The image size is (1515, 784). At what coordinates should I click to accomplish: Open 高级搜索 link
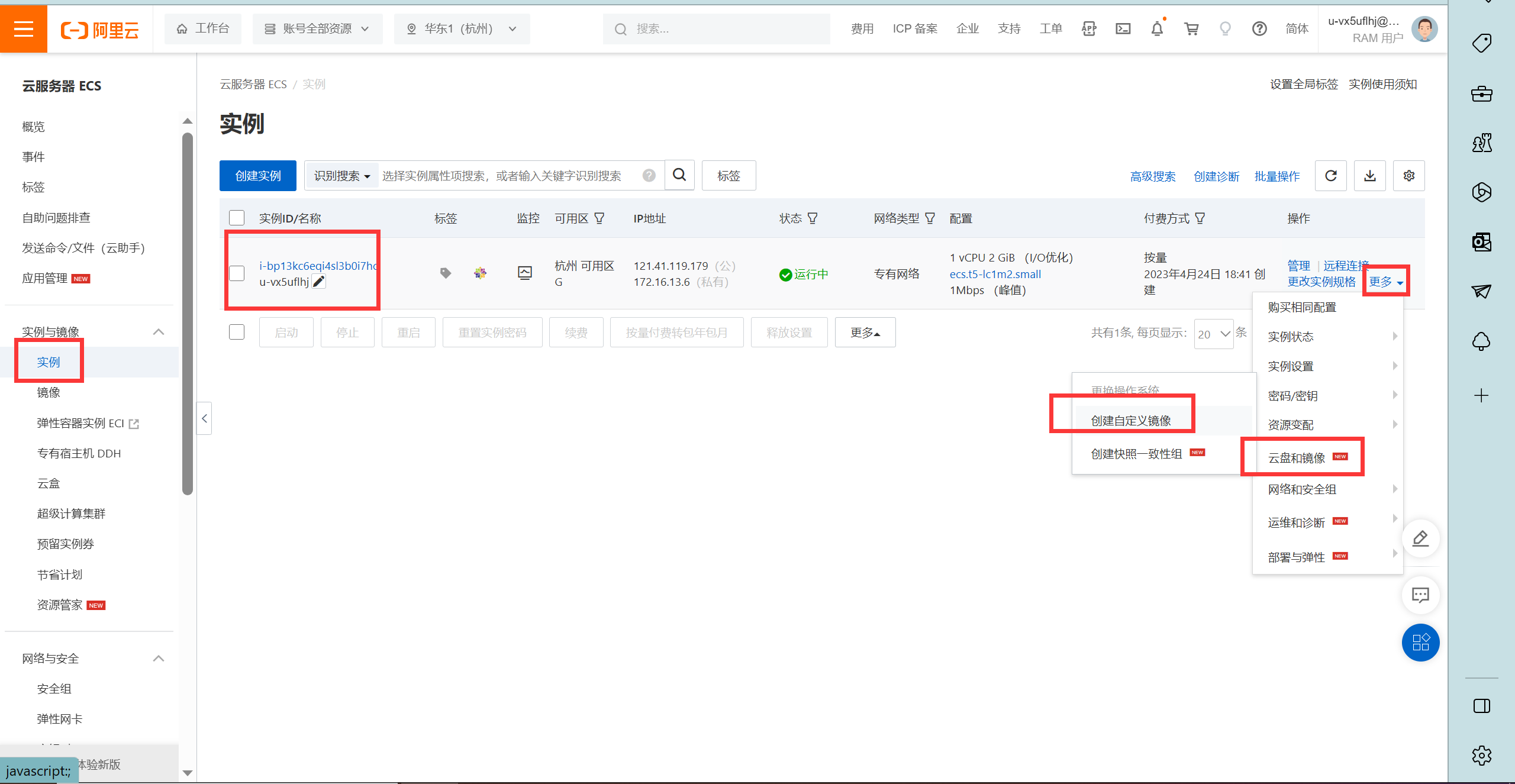click(1153, 176)
